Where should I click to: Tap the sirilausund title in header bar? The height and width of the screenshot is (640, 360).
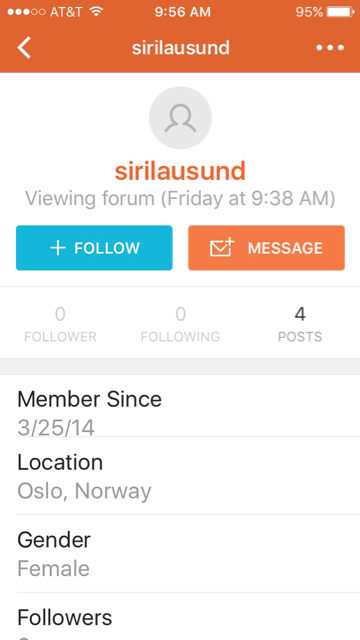point(180,48)
